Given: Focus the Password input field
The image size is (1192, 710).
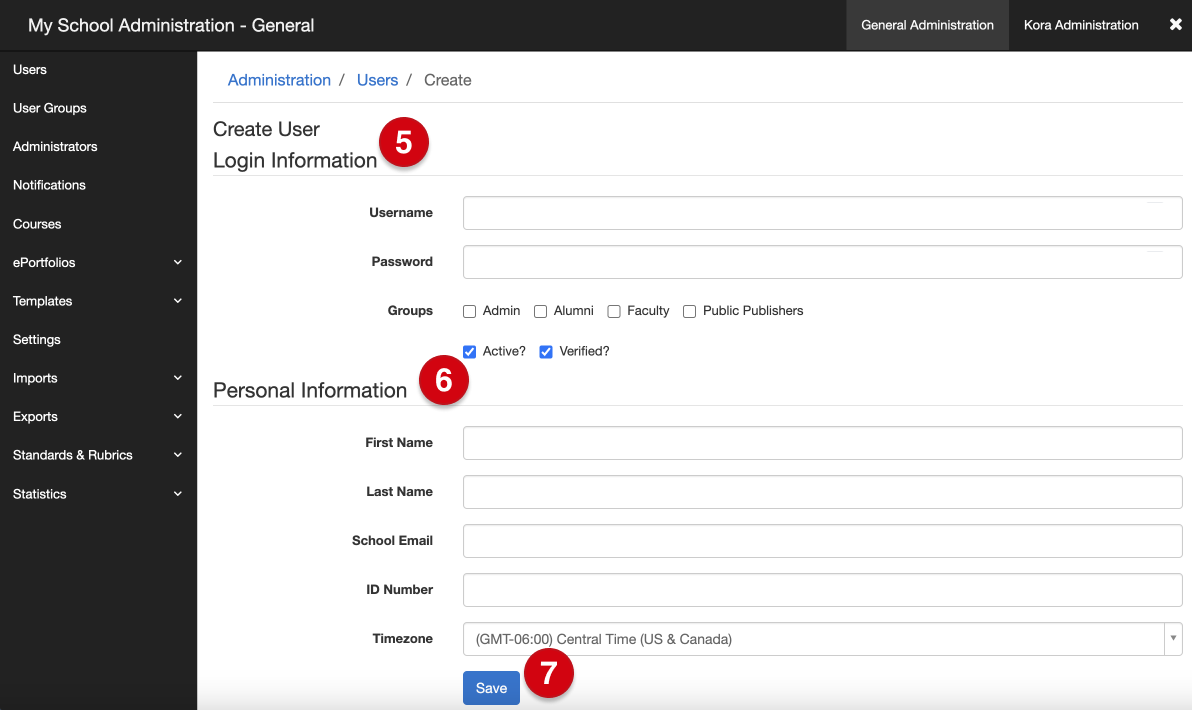Looking at the screenshot, I should (823, 261).
